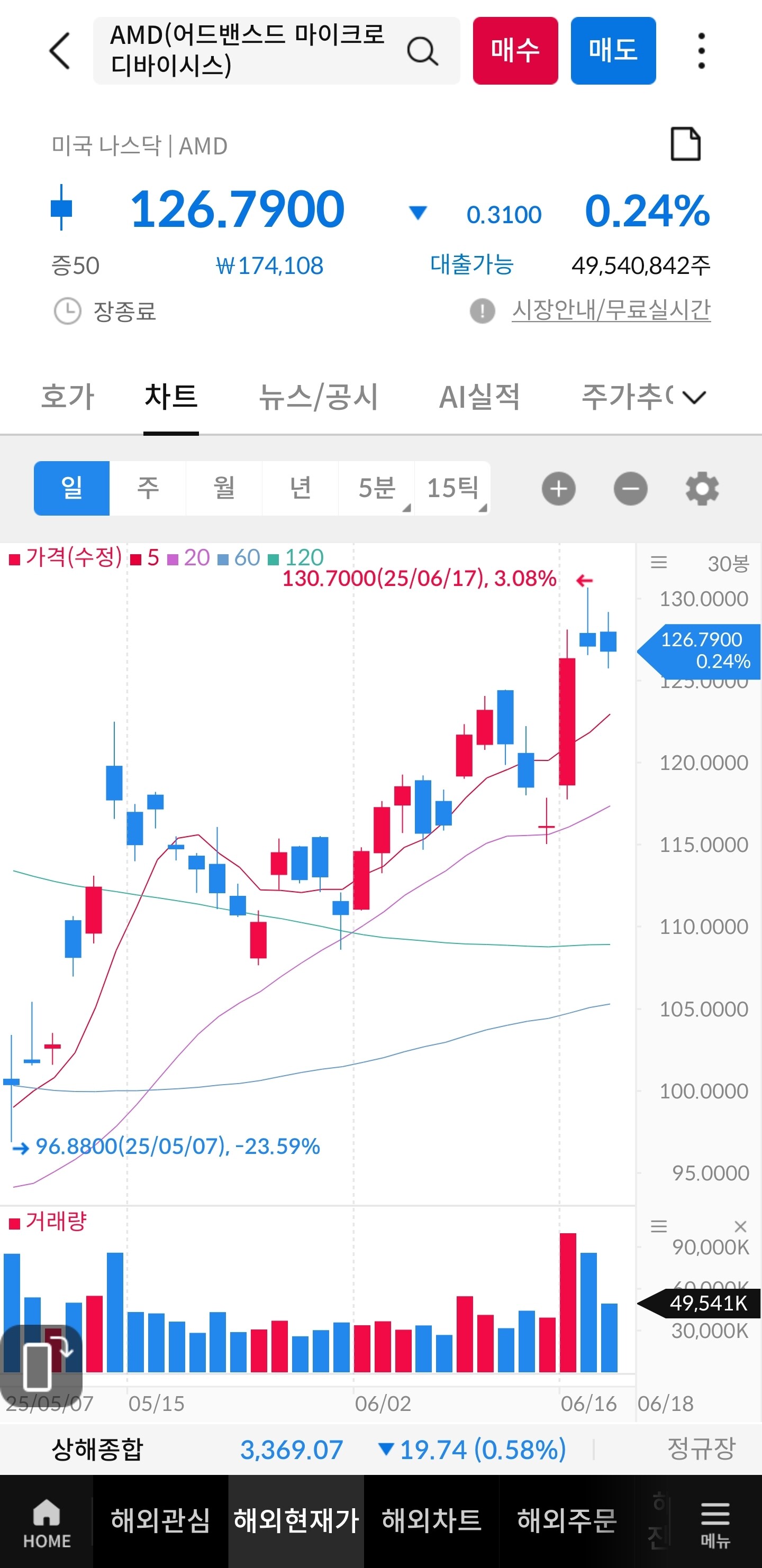Switch to the 주가추이 tab
The width and height of the screenshot is (762, 1568).
(628, 397)
